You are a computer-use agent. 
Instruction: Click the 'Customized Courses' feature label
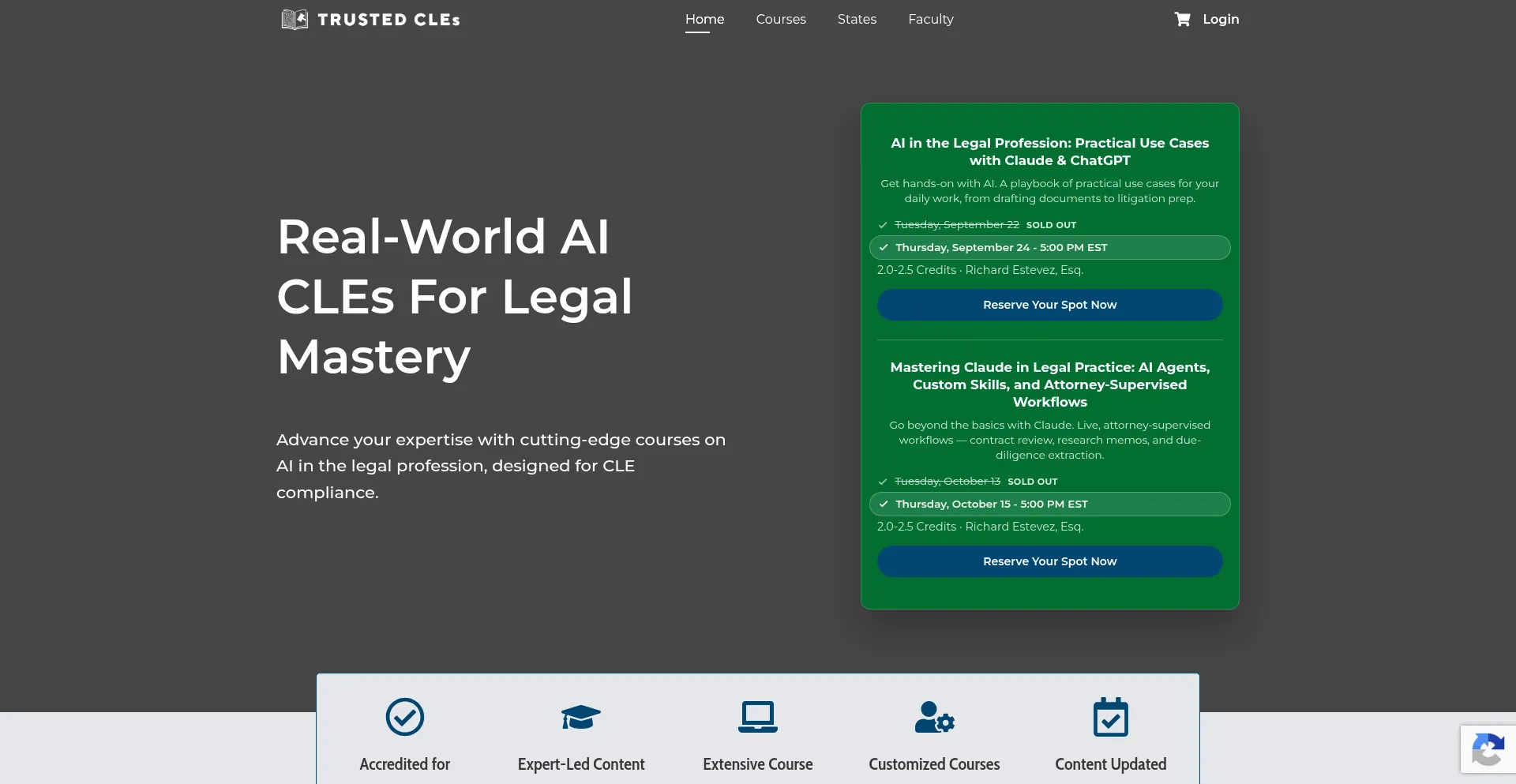pos(935,764)
